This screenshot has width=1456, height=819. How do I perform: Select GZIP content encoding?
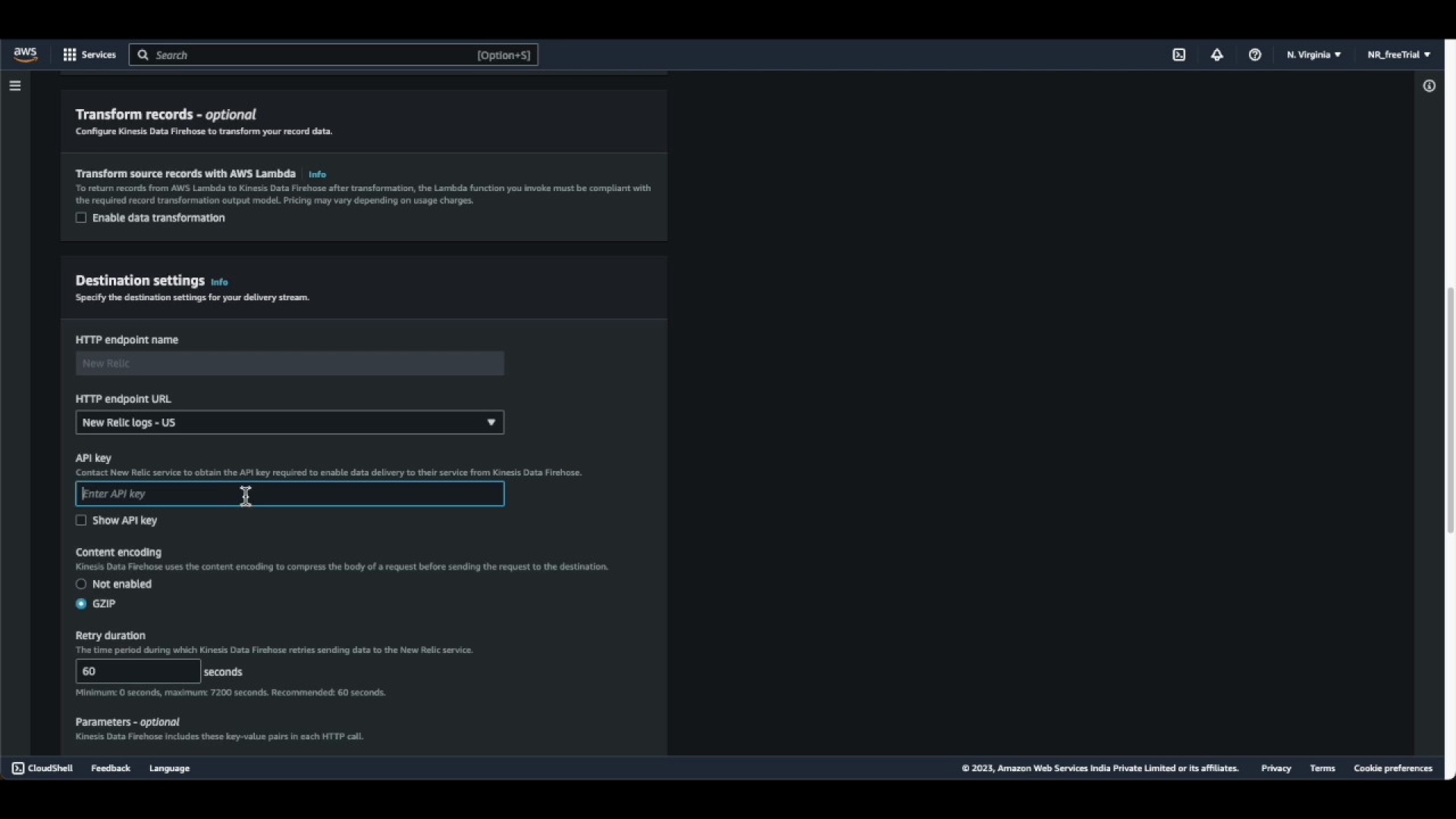coord(81,604)
